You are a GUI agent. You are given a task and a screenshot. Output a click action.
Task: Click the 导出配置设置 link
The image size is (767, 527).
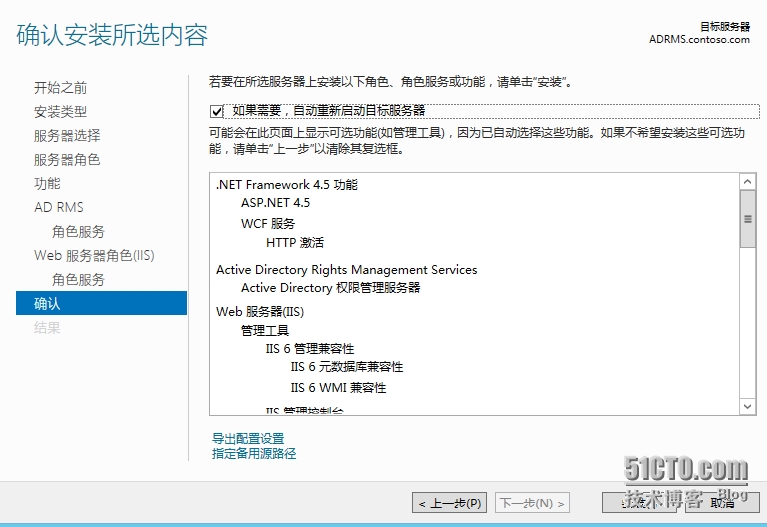point(248,438)
